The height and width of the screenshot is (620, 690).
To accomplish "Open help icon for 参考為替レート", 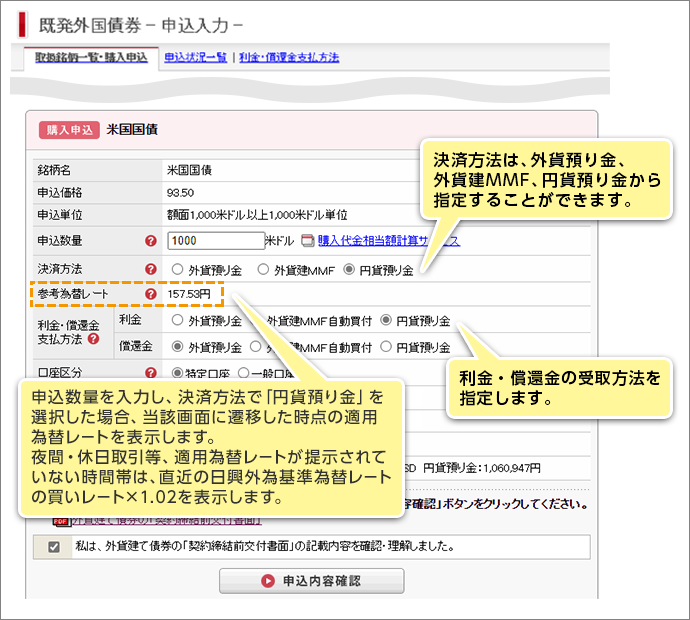I will click(x=151, y=295).
